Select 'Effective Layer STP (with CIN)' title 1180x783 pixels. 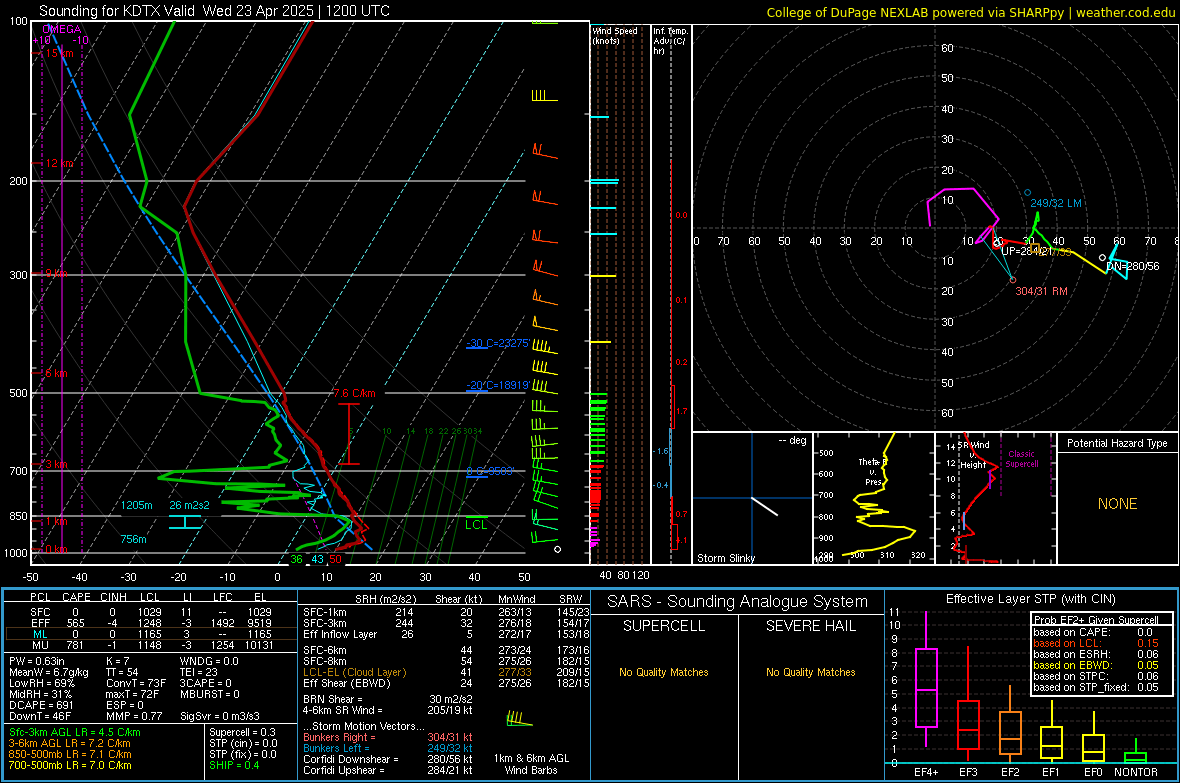[1030, 599]
